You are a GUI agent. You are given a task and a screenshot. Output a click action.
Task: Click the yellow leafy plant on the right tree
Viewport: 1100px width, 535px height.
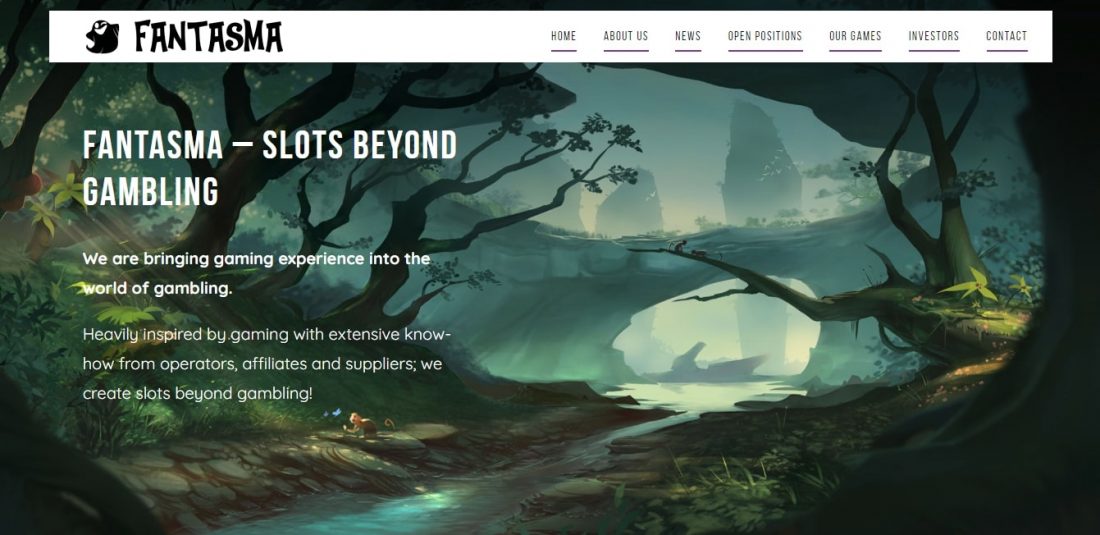click(x=972, y=286)
